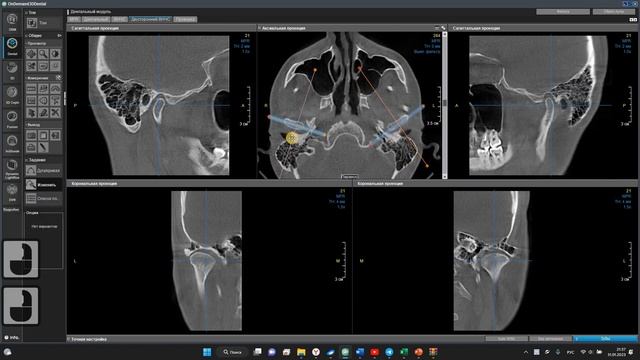Click the Поиск search box in the taskbar

(233, 352)
